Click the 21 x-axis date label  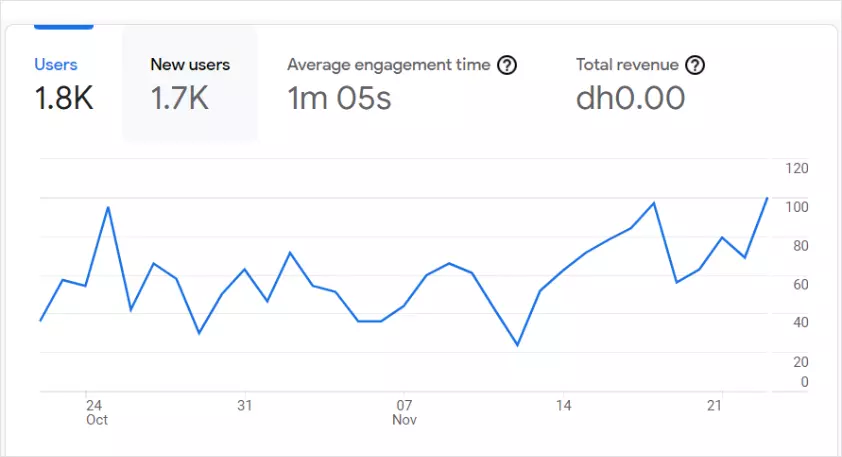tap(714, 406)
